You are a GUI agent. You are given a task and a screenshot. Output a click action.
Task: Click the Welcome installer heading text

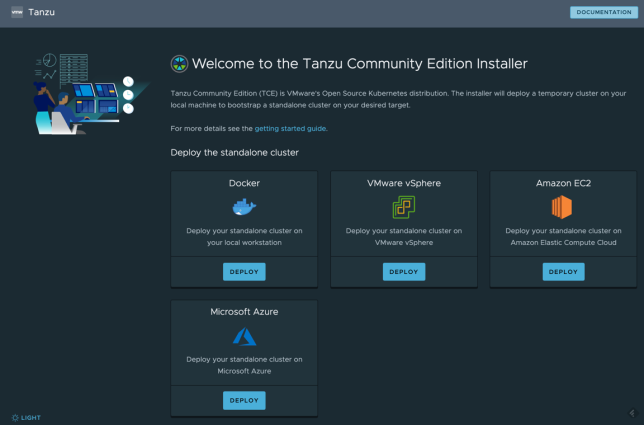359,64
